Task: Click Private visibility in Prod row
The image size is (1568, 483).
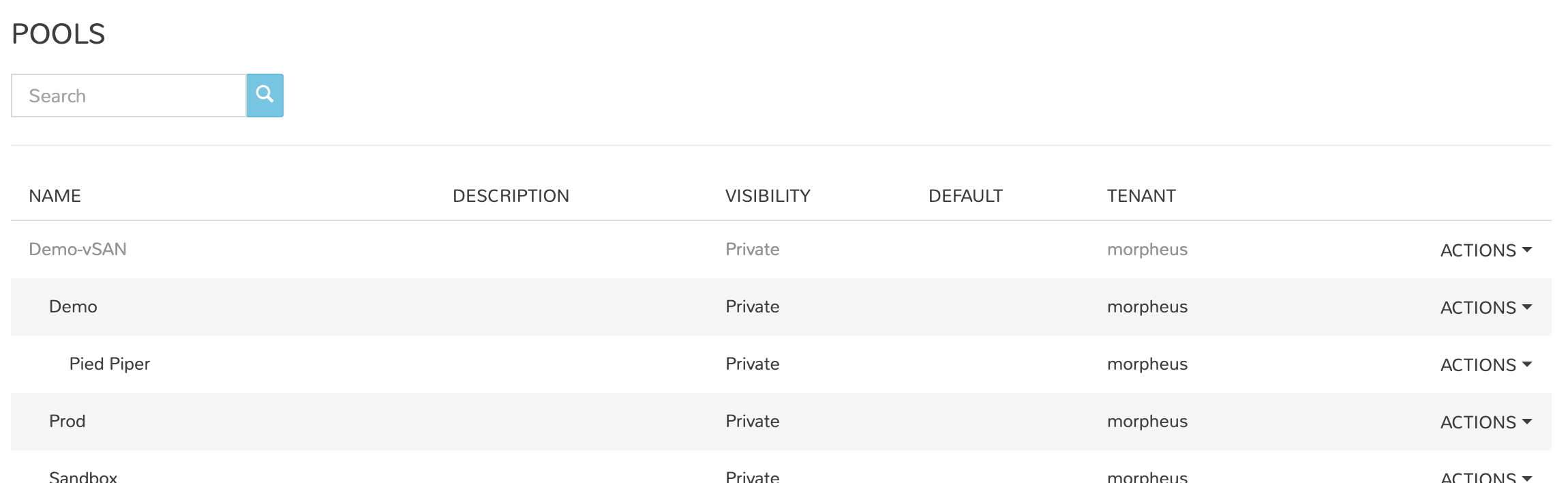Action: (x=752, y=421)
